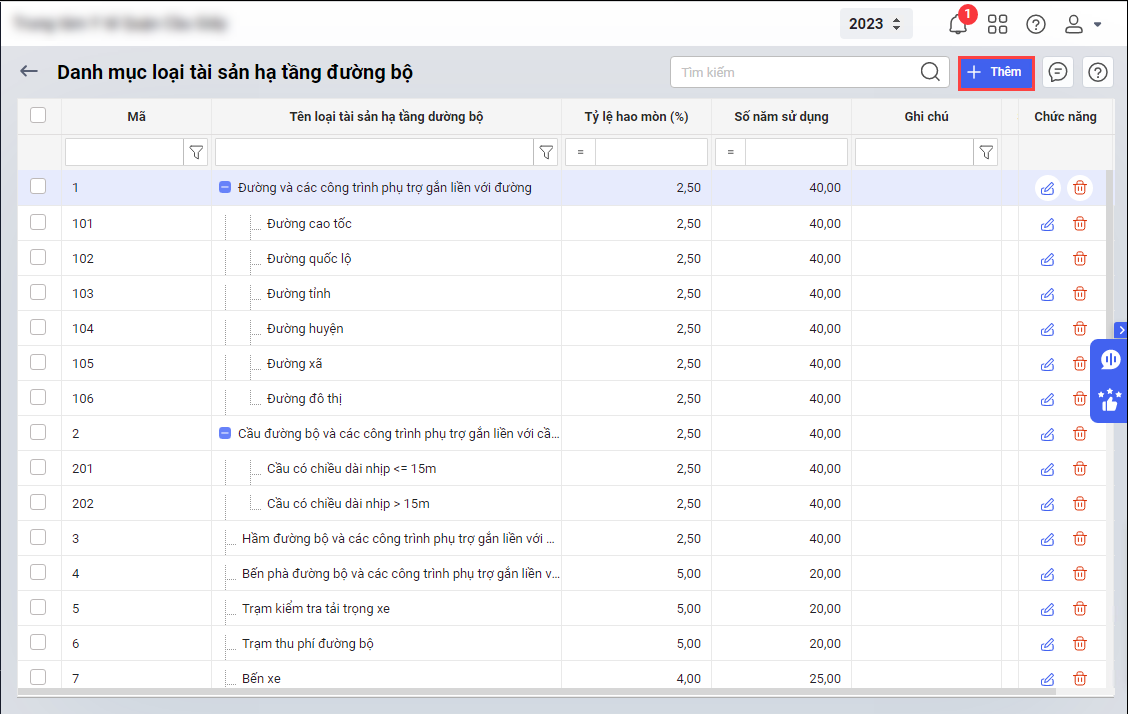
Task: Open the user account menu
Action: pos(1082,24)
